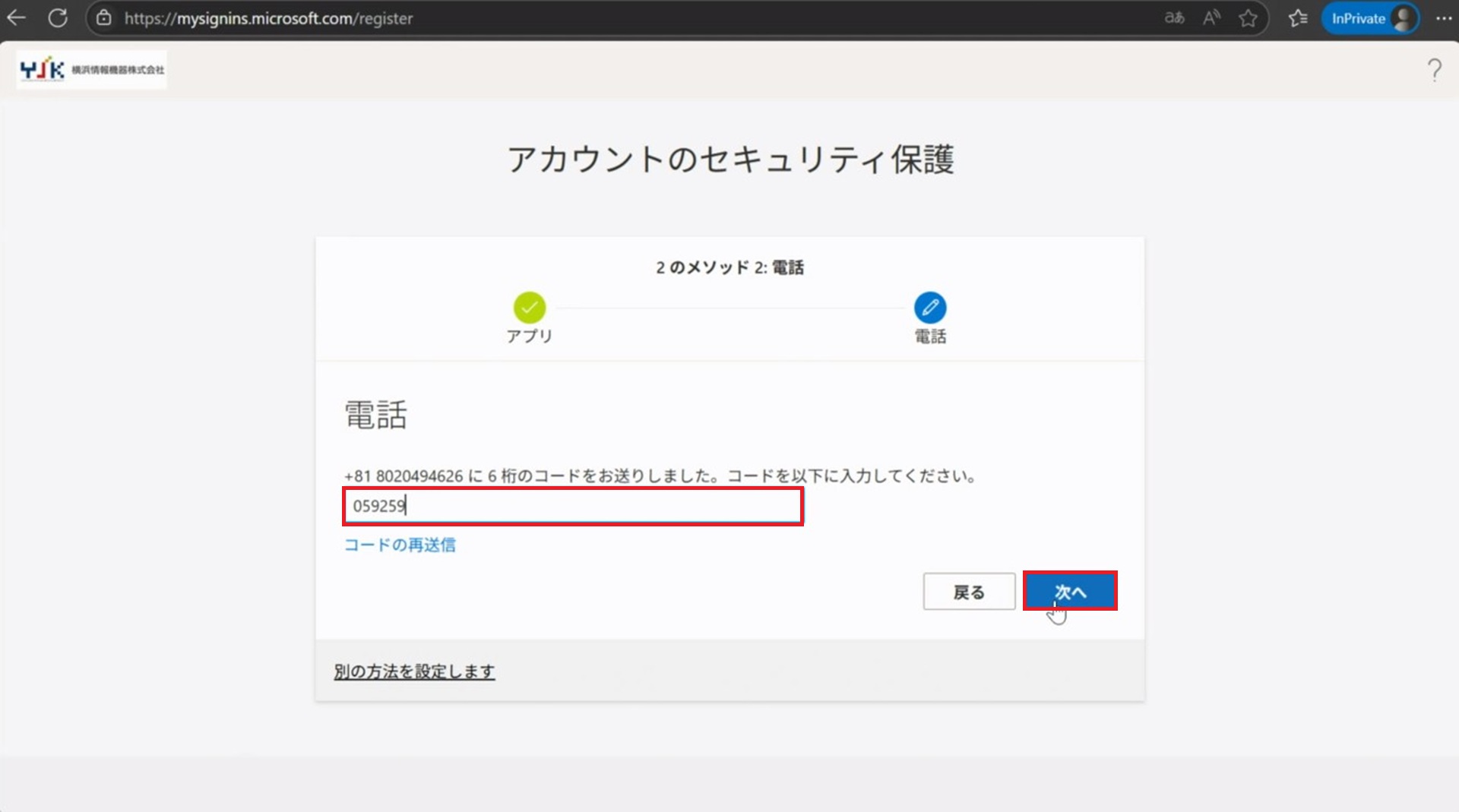Open the 別の方法を設定します link
This screenshot has width=1459, height=812.
point(414,671)
